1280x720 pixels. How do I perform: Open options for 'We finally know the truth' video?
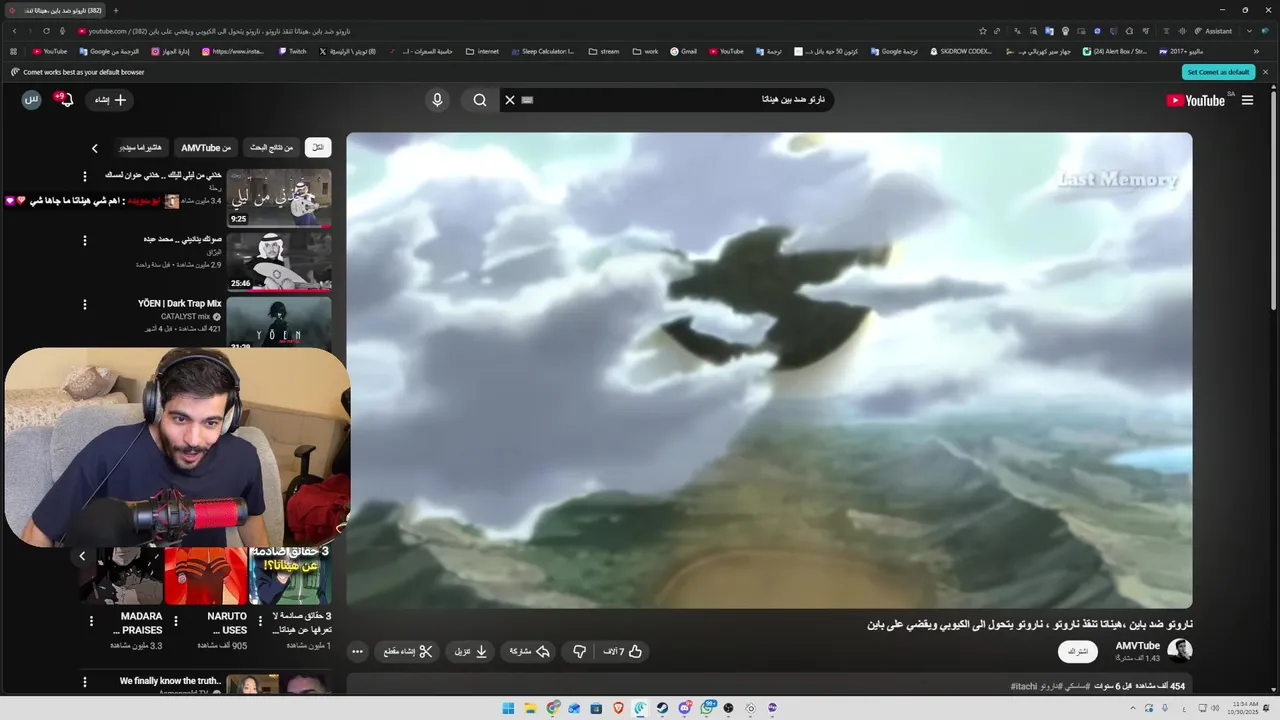click(x=85, y=683)
